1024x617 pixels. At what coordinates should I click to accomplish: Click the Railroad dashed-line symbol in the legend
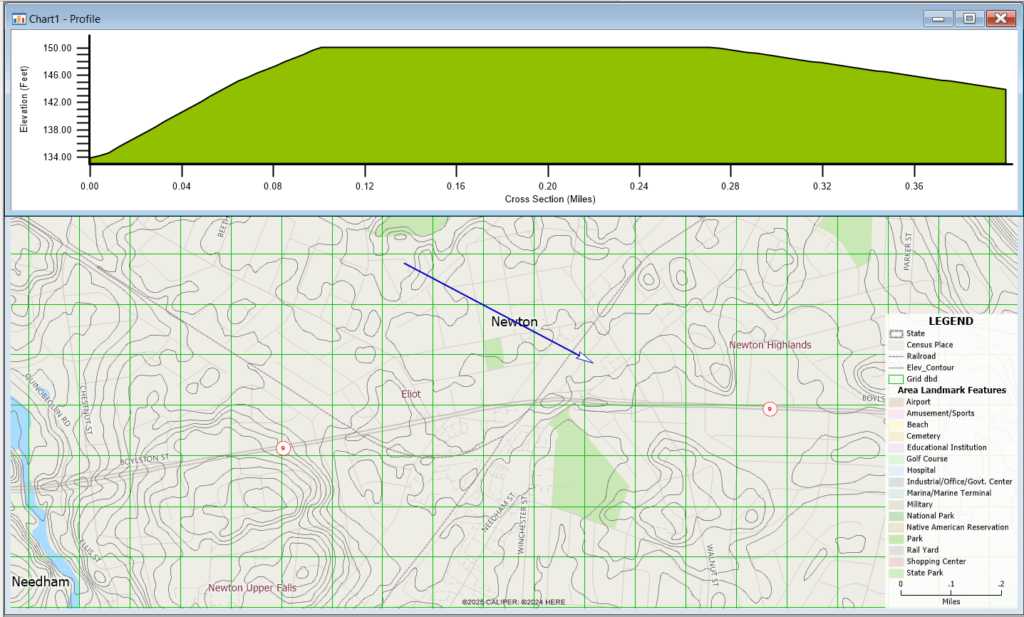click(x=898, y=355)
